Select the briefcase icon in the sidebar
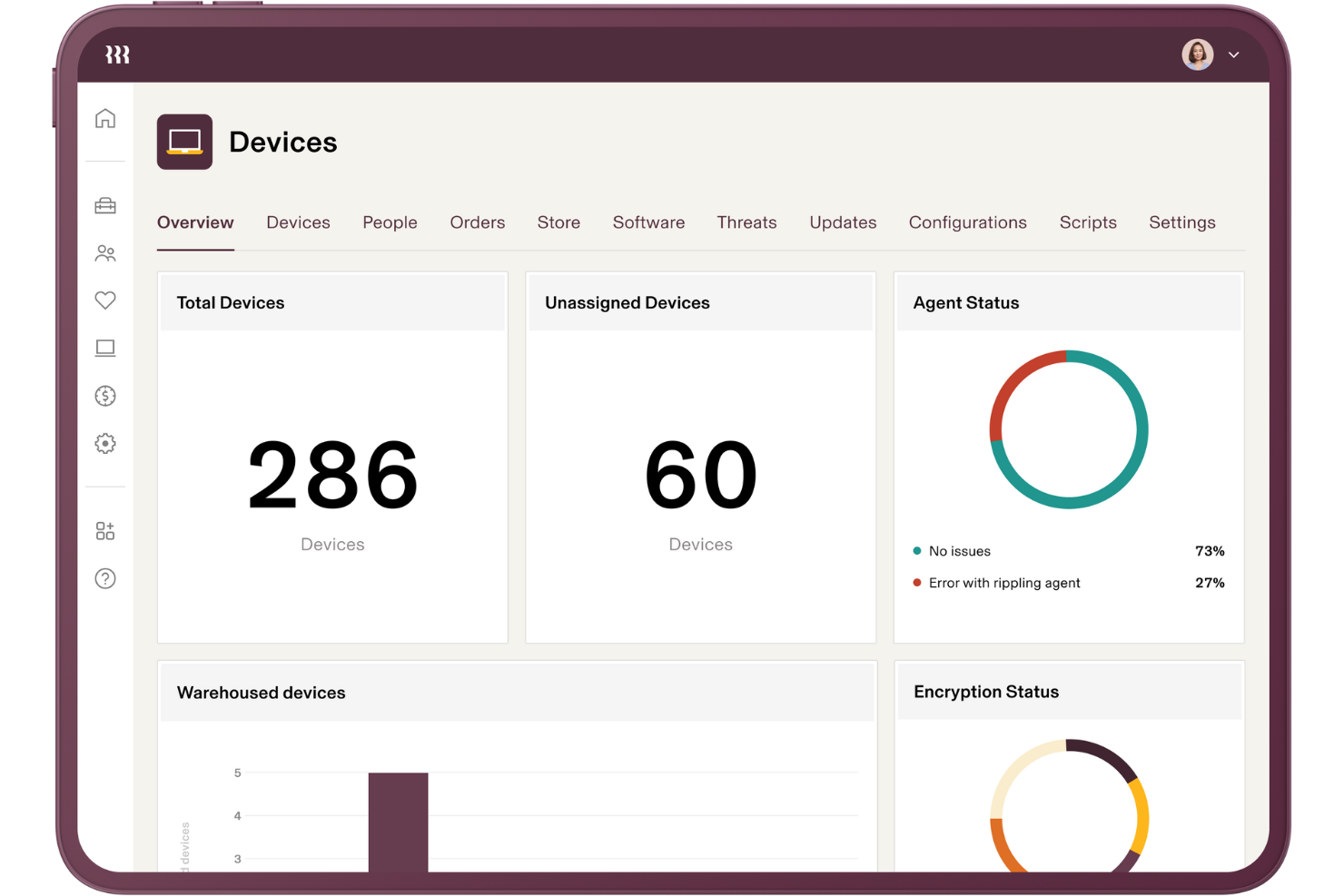Screen dimensions: 1344x896 coord(105,205)
